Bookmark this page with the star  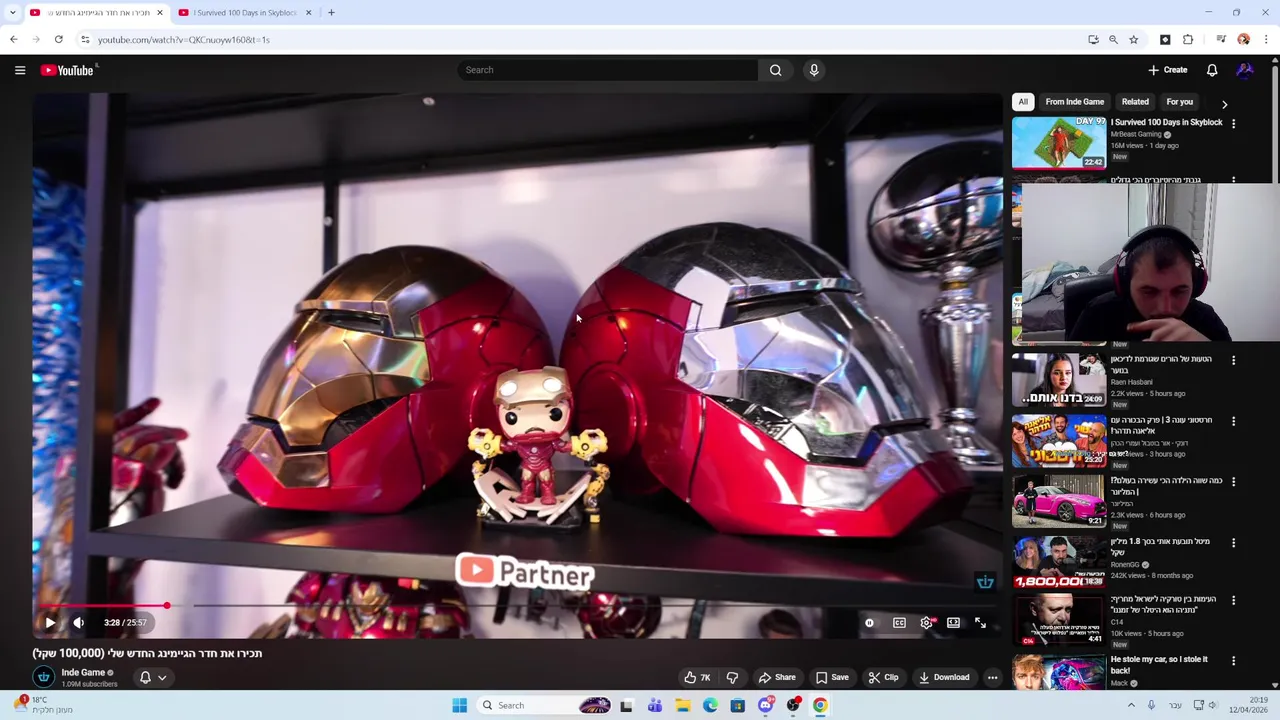[1133, 40]
